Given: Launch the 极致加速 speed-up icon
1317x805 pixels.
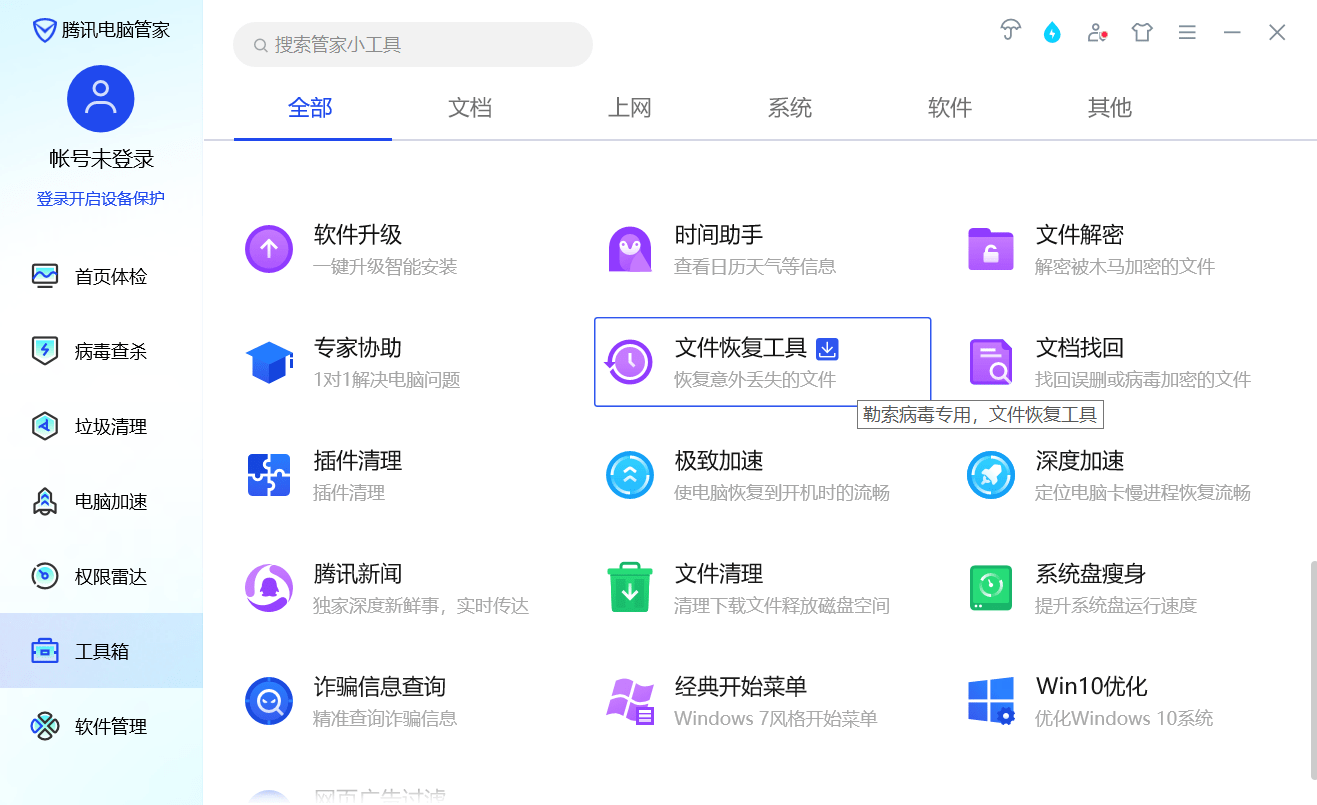Looking at the screenshot, I should tap(630, 475).
